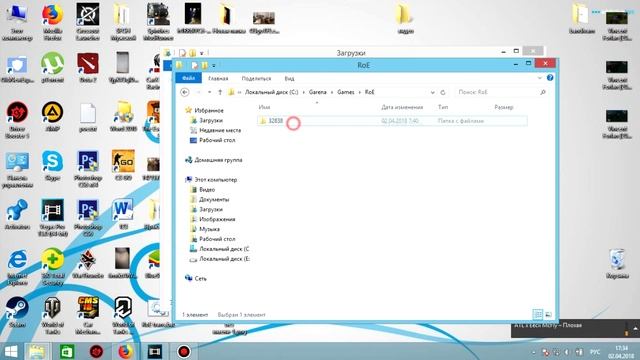Open the Driver Booster desktop shortcut

point(17,120)
